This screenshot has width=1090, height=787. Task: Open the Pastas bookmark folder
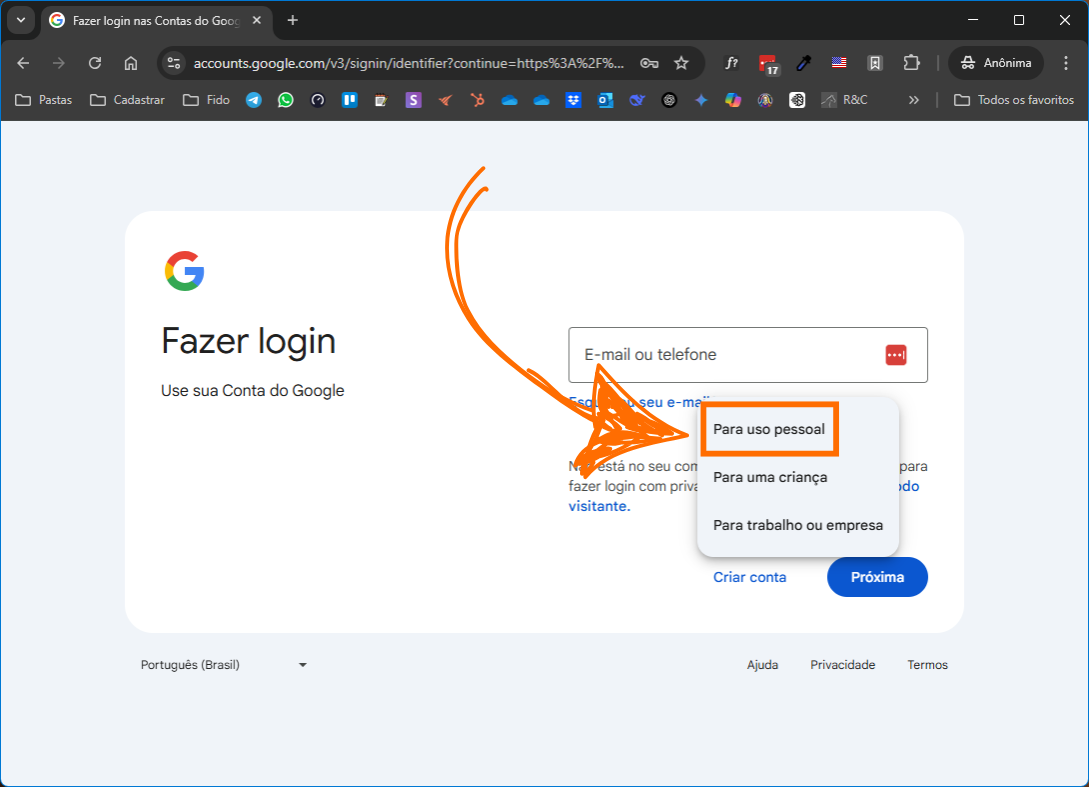(44, 100)
